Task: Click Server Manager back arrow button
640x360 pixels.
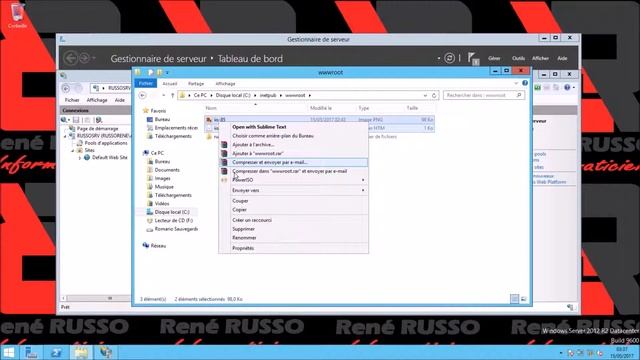Action: point(71,58)
